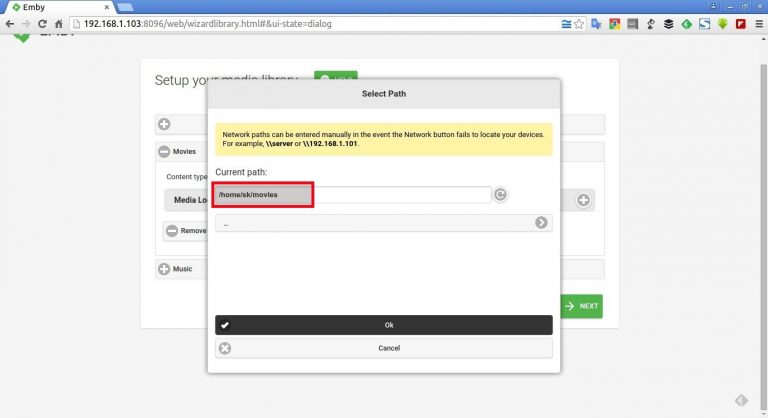Select the '..' parent directory row
768x418 pixels.
click(x=384, y=223)
